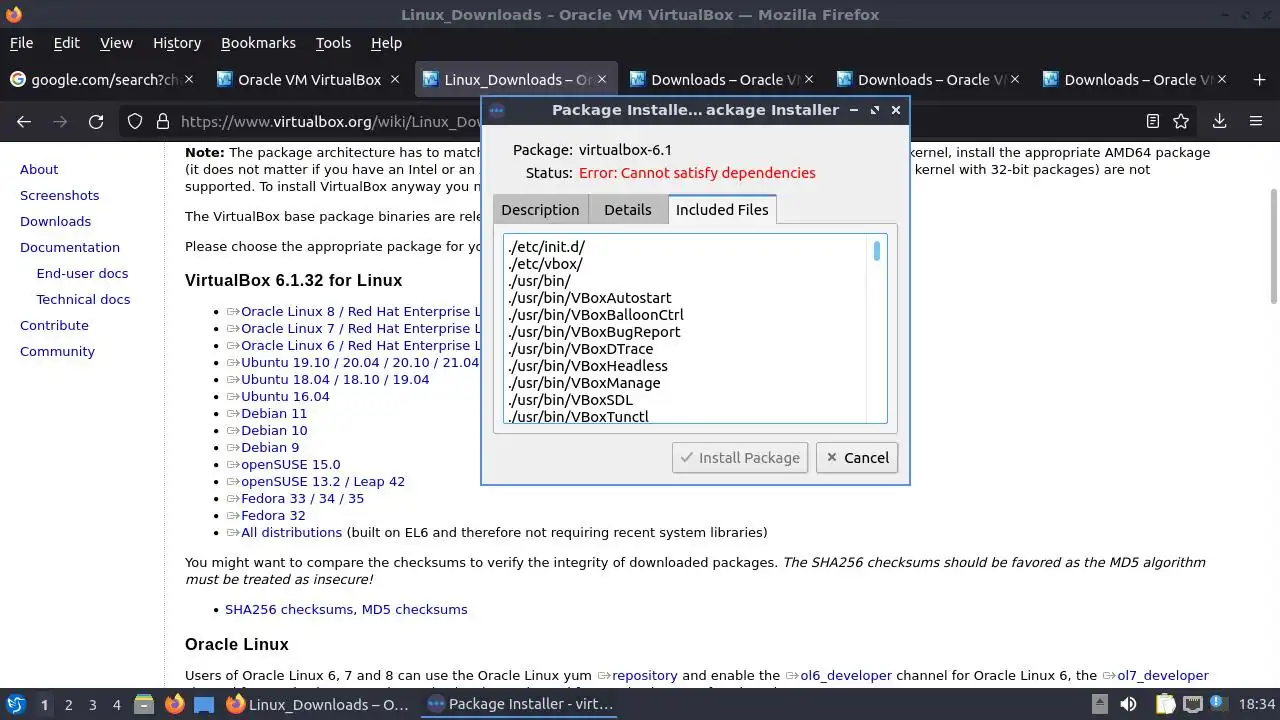
Task: Open the volume control tray icon
Action: tap(1128, 704)
